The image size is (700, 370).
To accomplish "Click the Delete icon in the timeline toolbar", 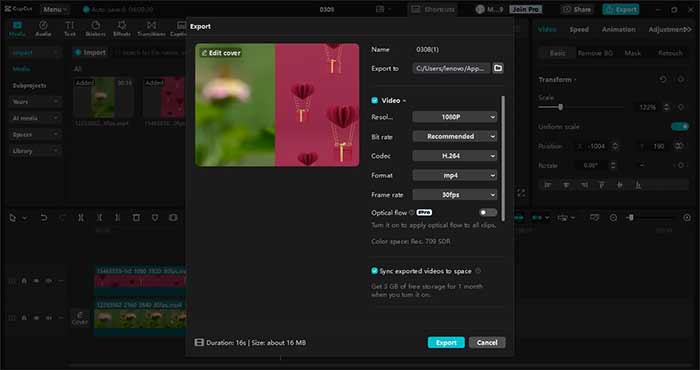I will click(x=136, y=218).
